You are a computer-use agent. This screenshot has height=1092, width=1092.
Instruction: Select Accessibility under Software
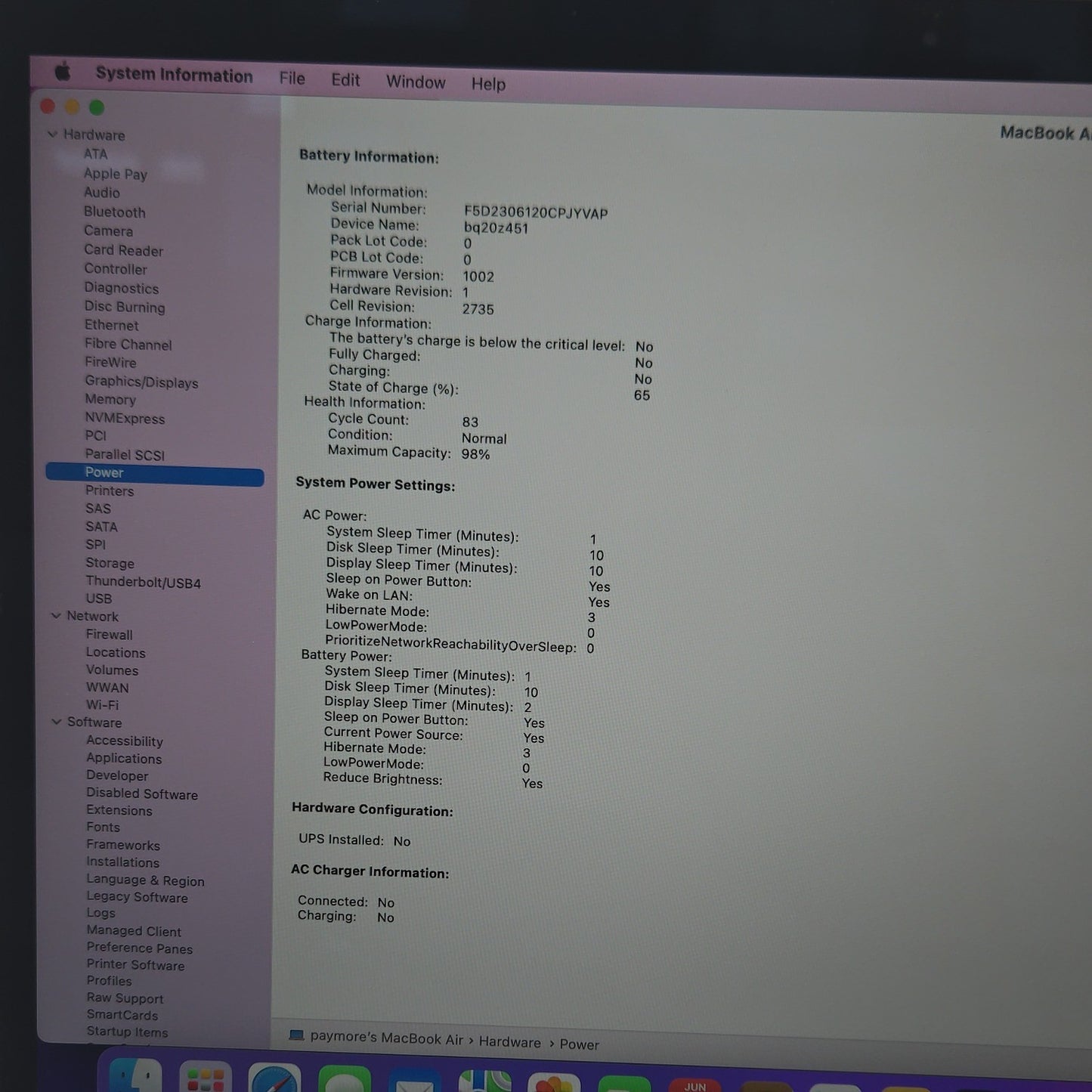125,741
